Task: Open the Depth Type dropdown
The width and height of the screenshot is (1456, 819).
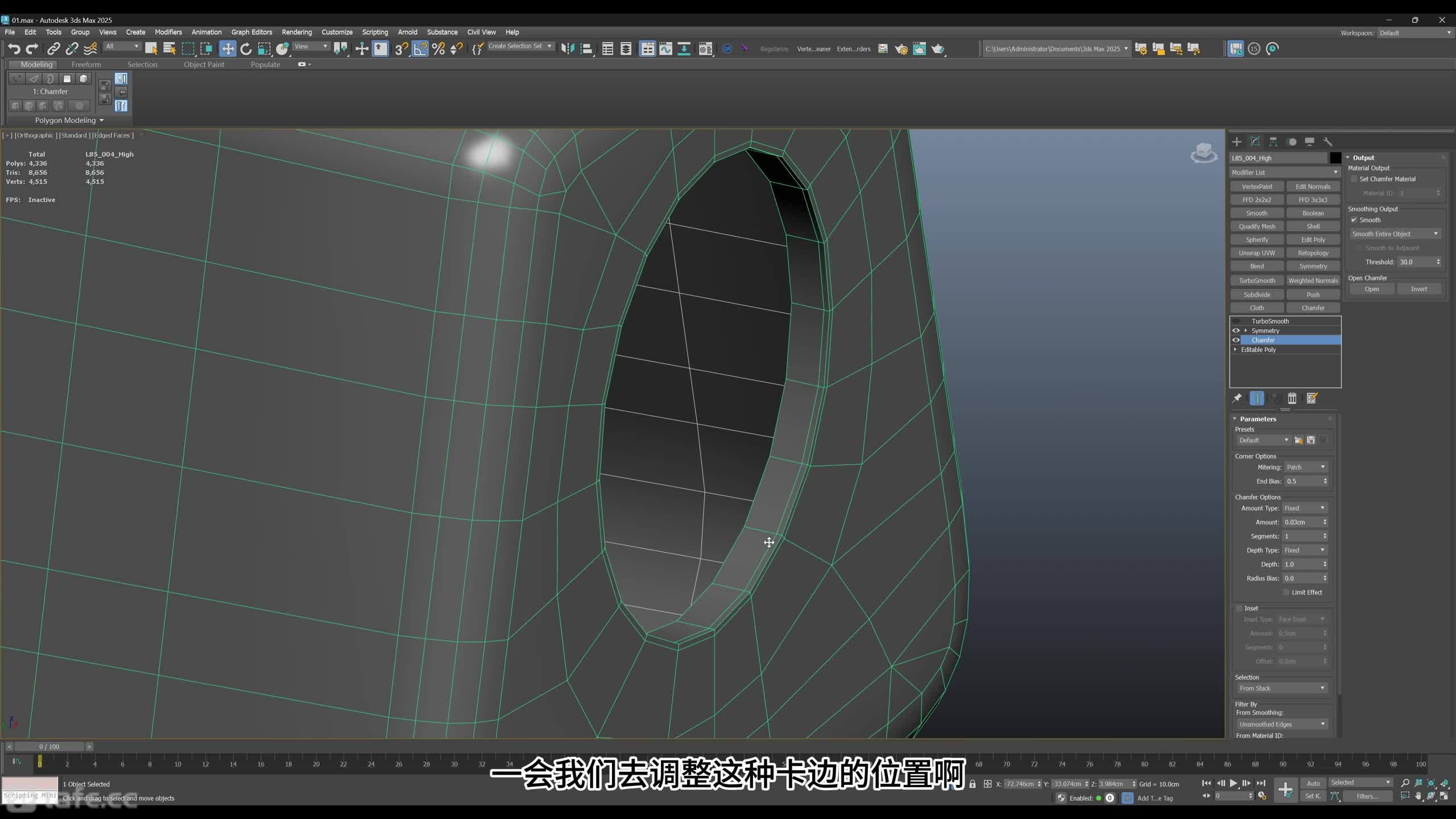Action: [1305, 550]
